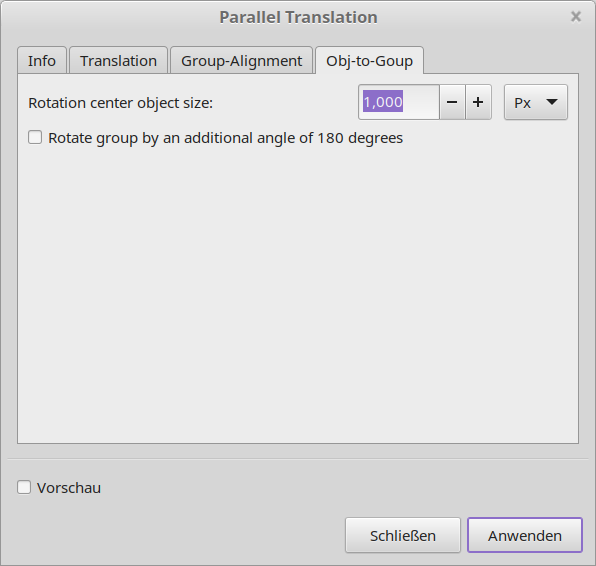Click the 'Rotate group by an additional angle' label
This screenshot has width=596, height=566.
(x=225, y=138)
